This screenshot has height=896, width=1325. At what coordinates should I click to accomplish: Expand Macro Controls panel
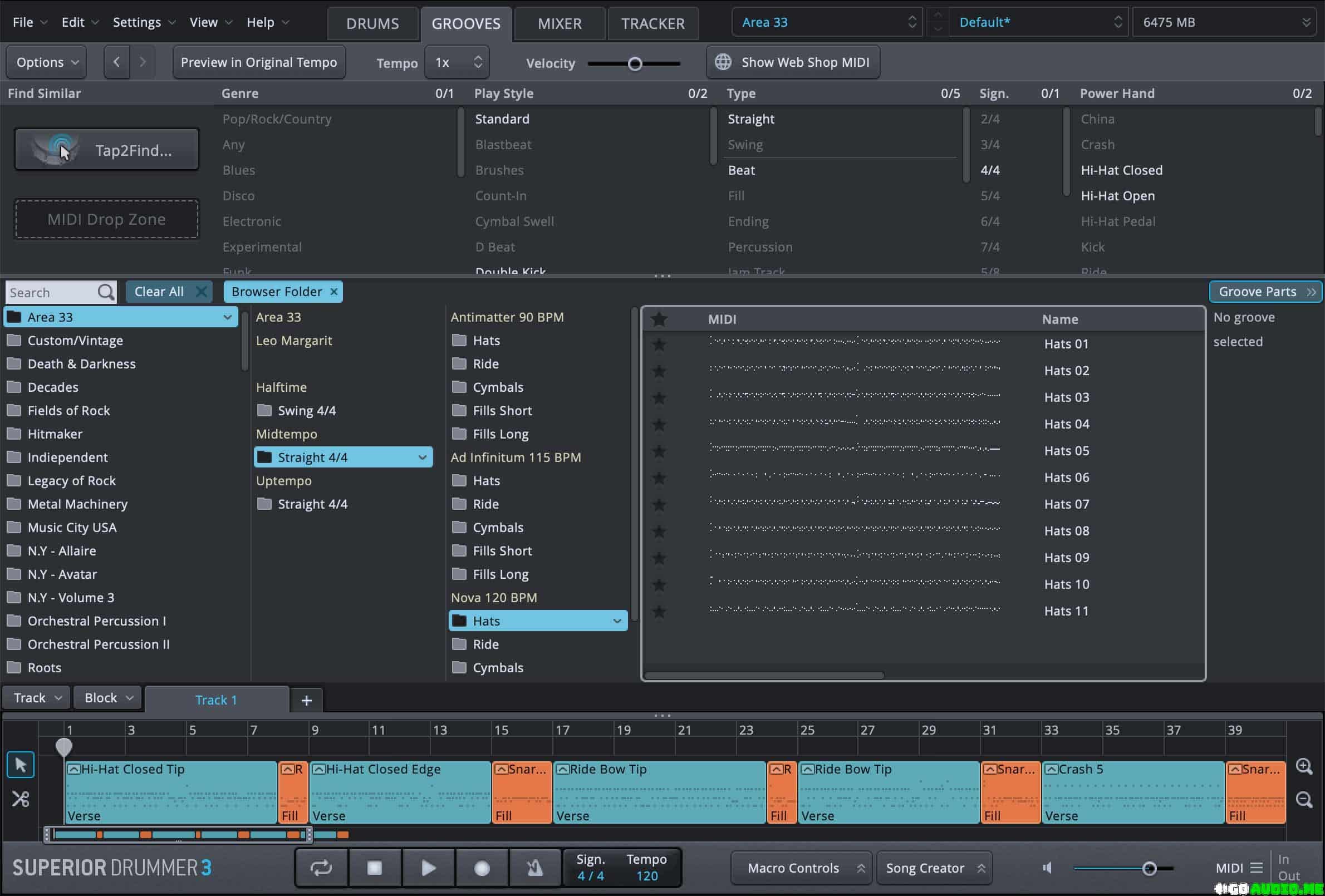tap(801, 868)
